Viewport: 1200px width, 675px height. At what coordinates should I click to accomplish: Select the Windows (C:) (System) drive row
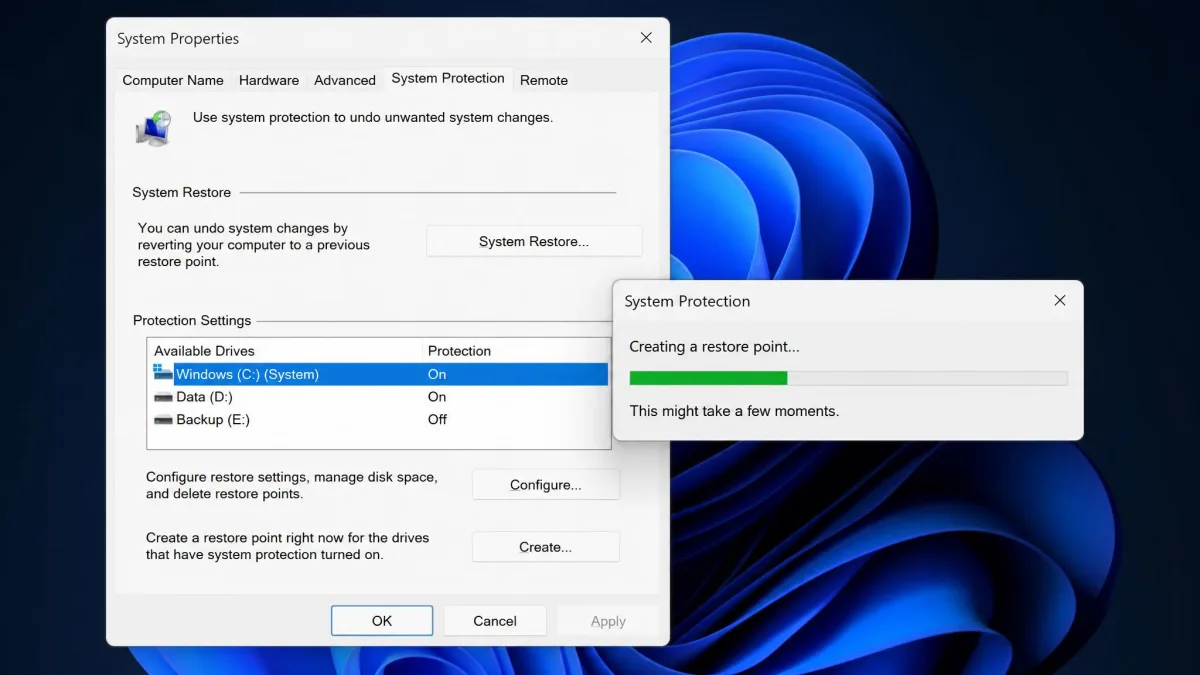[x=379, y=374]
